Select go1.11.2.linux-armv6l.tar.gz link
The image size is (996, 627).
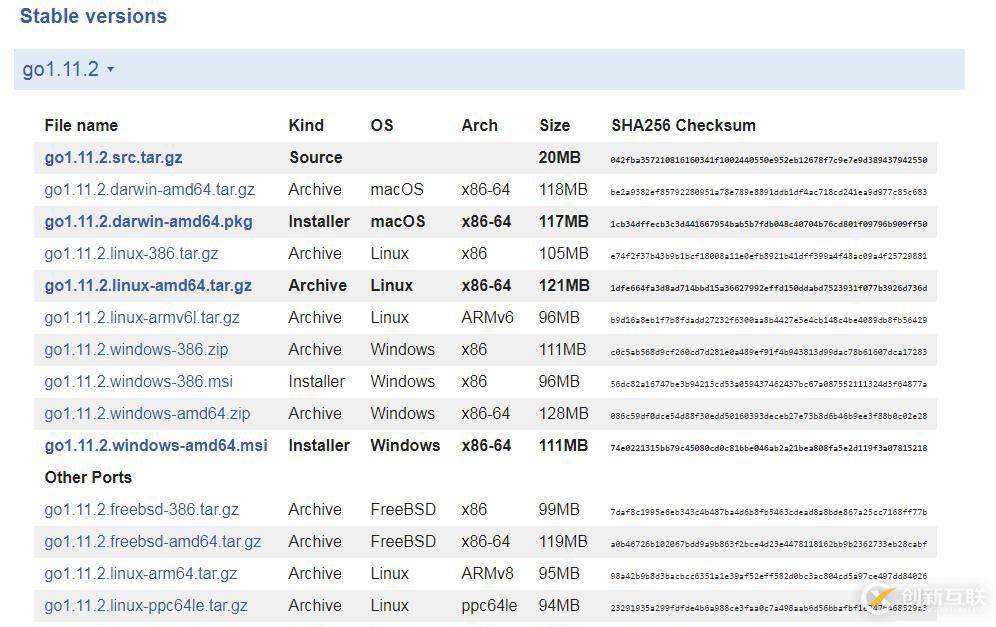point(142,318)
